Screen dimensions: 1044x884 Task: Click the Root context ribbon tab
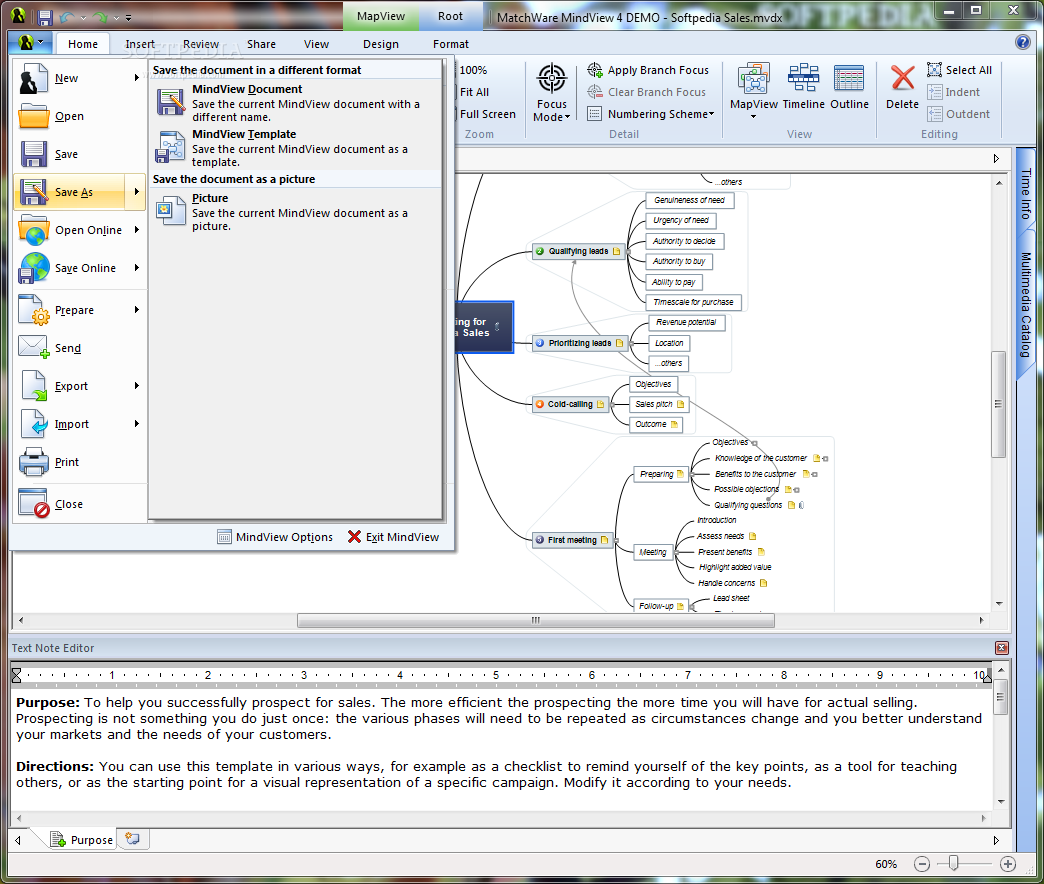coord(450,17)
